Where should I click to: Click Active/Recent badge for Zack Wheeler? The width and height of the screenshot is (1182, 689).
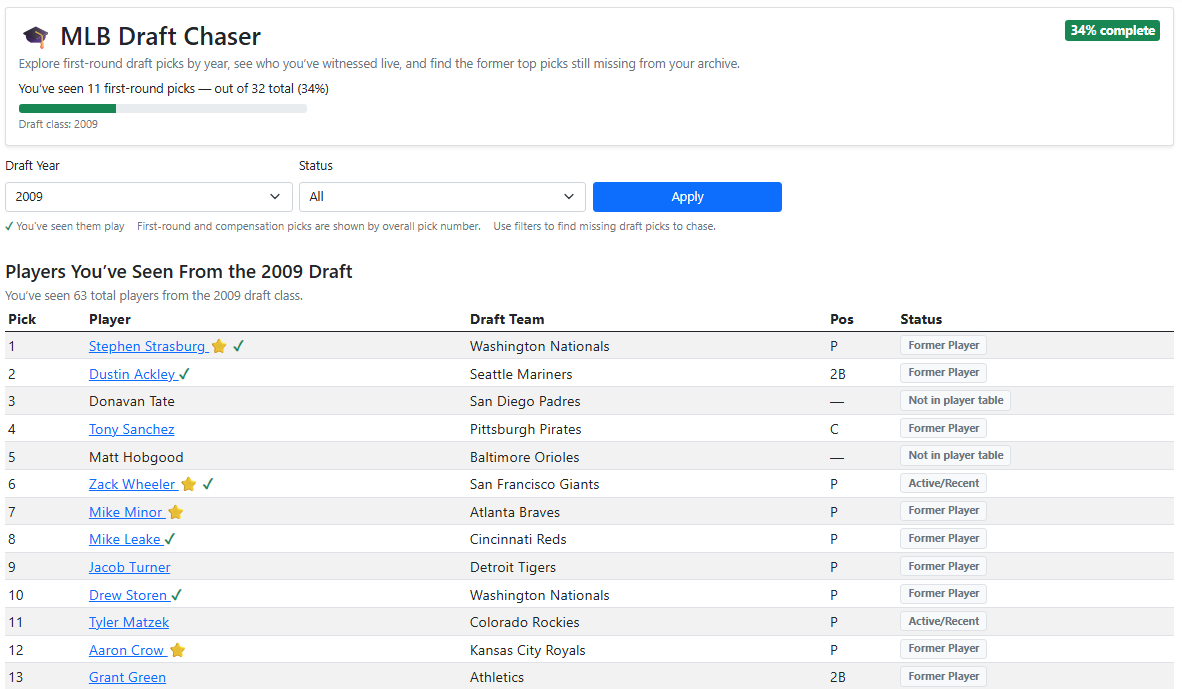[x=943, y=483]
